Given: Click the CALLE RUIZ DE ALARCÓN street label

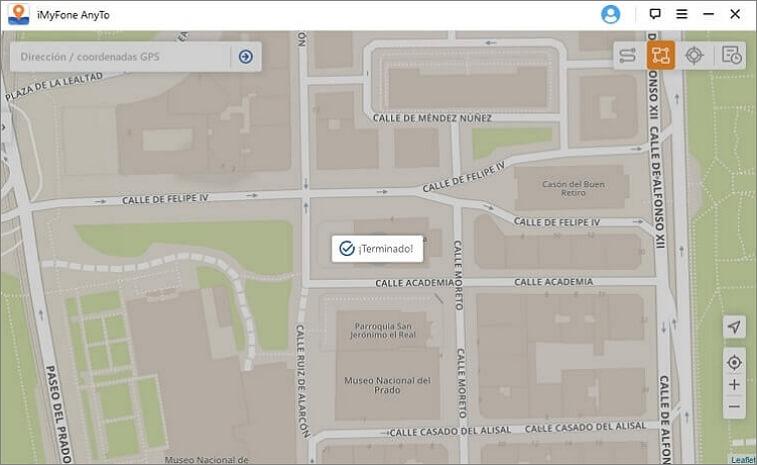Looking at the screenshot, I should tap(302, 381).
